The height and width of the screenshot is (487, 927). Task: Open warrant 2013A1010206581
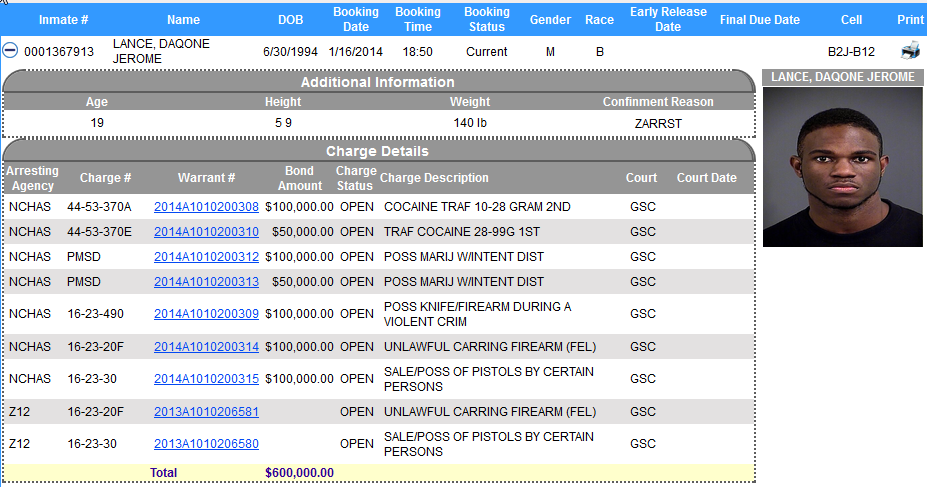206,412
